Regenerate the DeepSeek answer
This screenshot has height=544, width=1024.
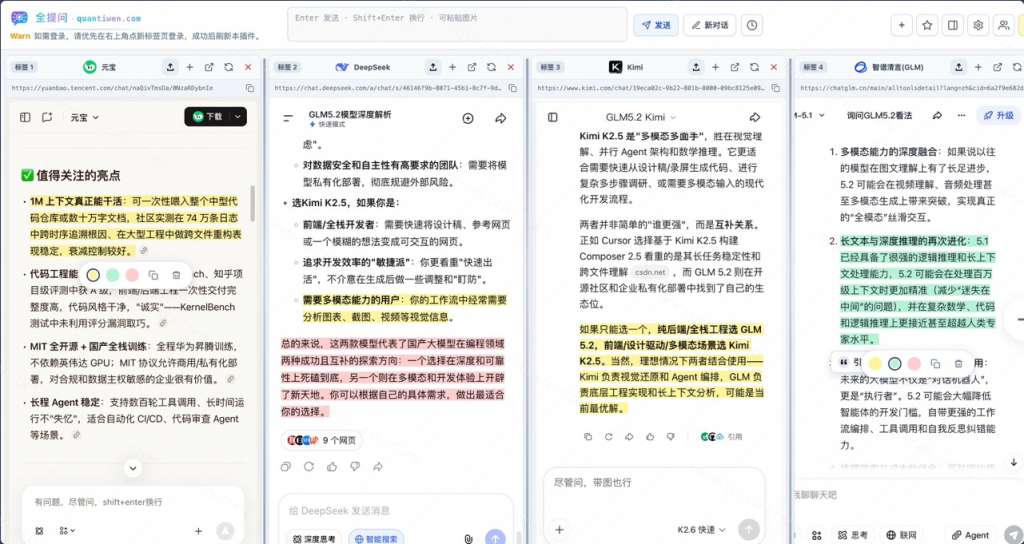coord(309,467)
